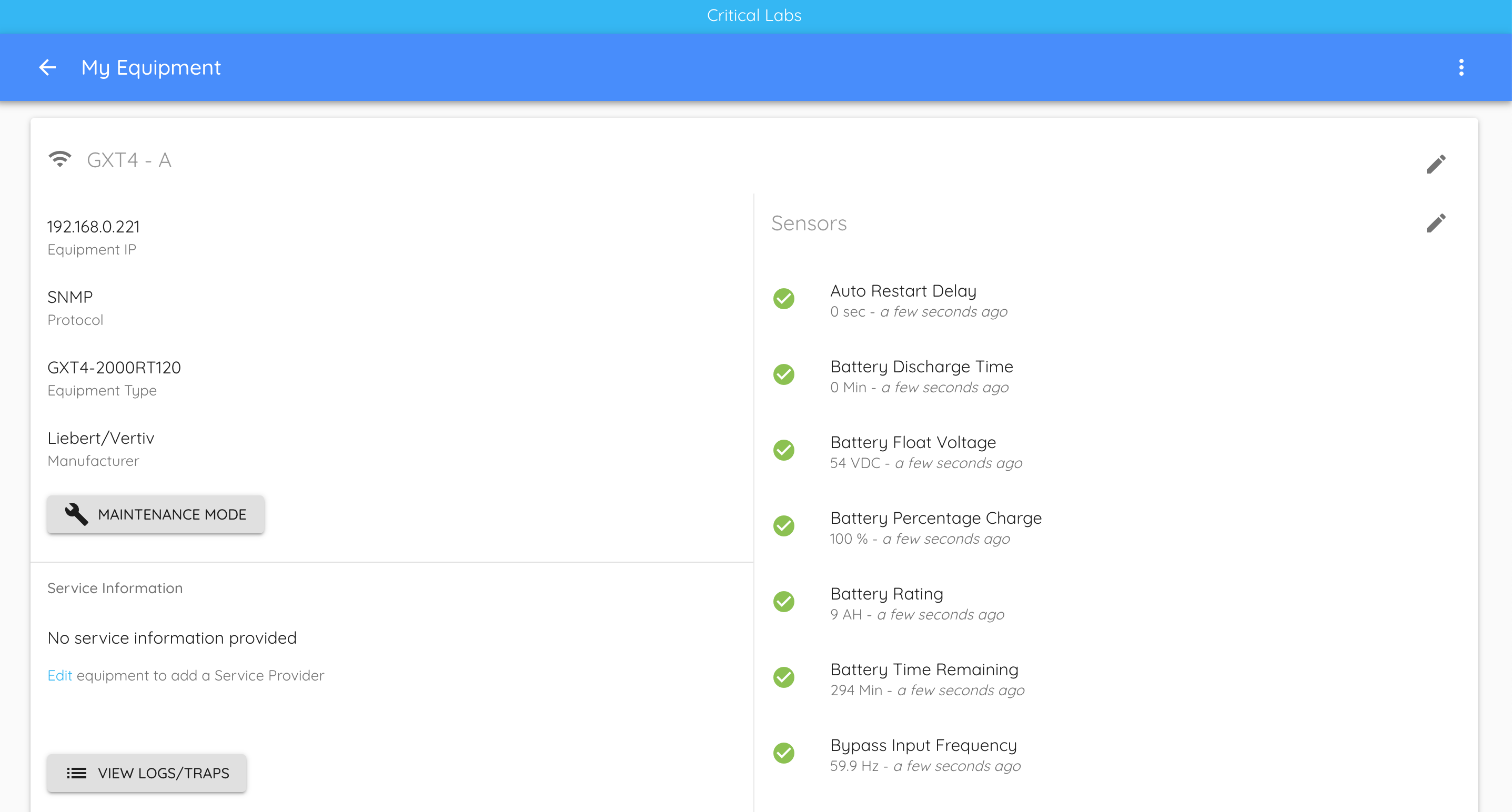Image resolution: width=1512 pixels, height=812 pixels.
Task: Click the back arrow in the header
Action: pyautogui.click(x=47, y=67)
